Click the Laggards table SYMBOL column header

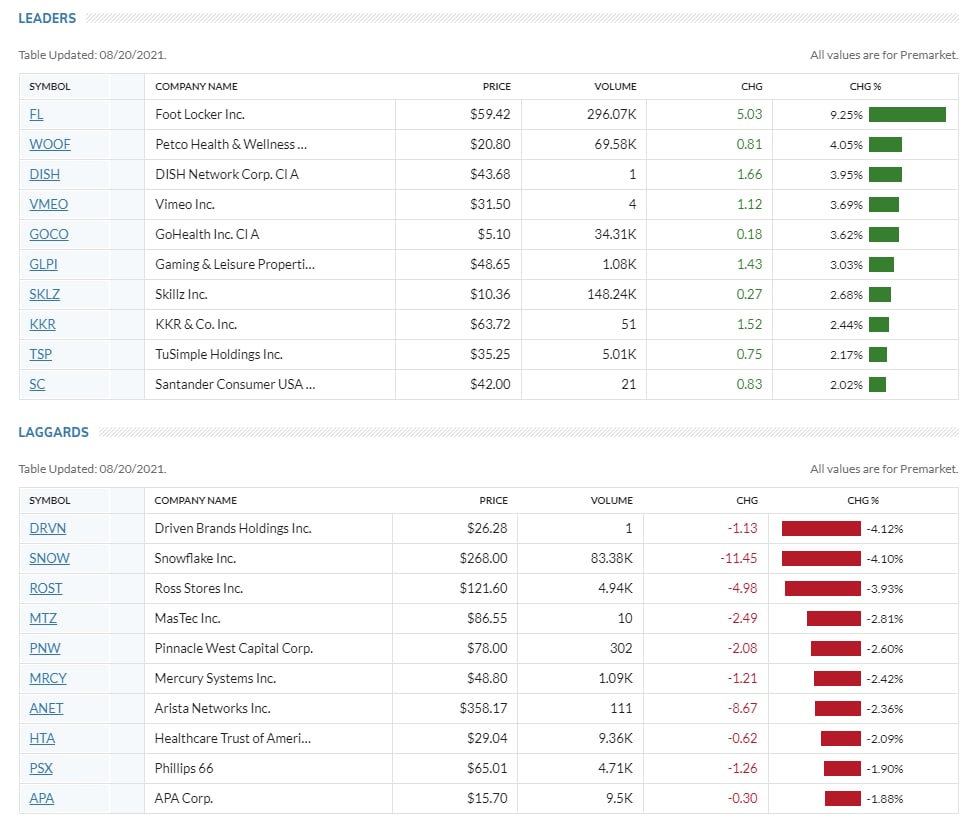[x=50, y=501]
